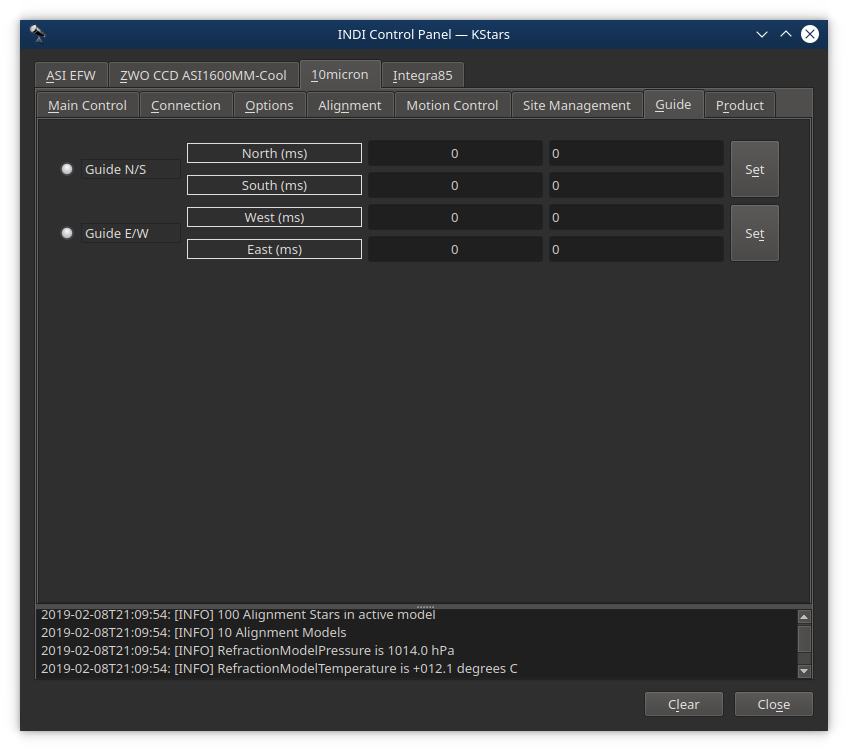Click the East (ms) label

274,249
